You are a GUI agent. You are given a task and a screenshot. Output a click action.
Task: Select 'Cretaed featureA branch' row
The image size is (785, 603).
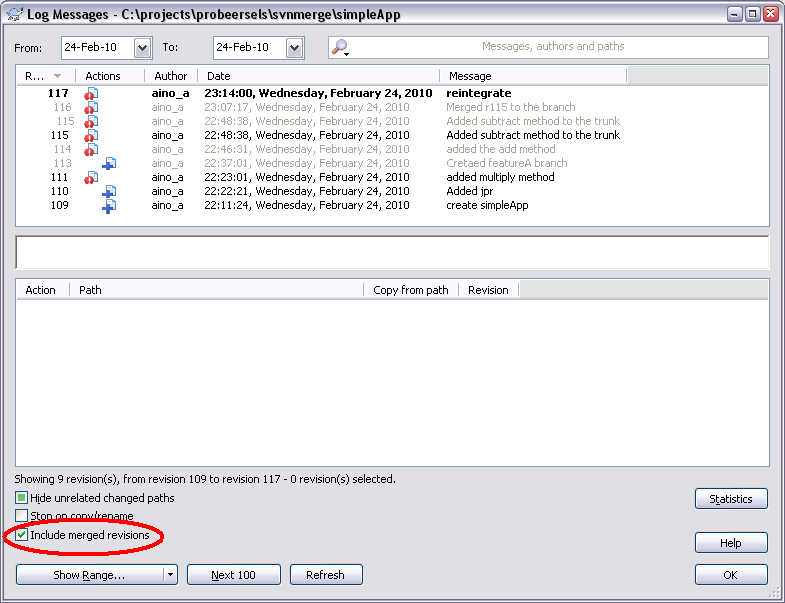392,163
